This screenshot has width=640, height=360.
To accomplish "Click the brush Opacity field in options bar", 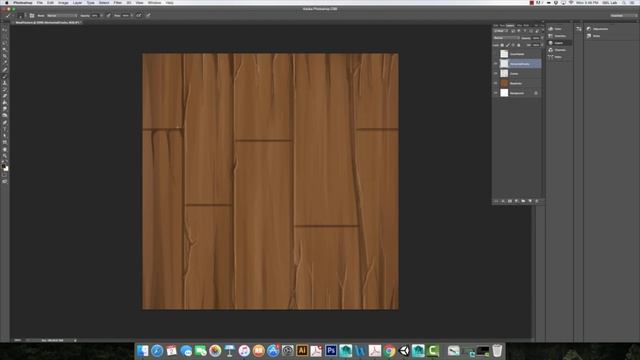I will (x=95, y=16).
